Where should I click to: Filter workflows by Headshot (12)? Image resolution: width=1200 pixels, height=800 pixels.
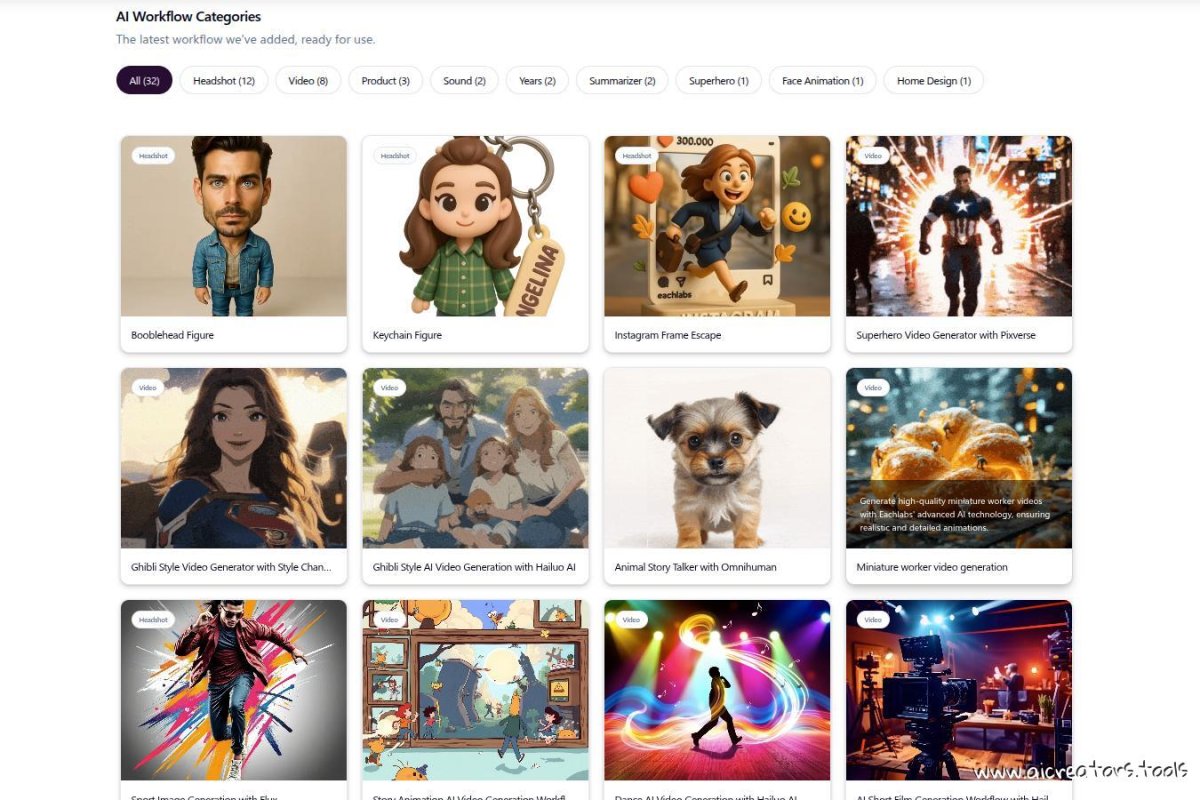(224, 81)
